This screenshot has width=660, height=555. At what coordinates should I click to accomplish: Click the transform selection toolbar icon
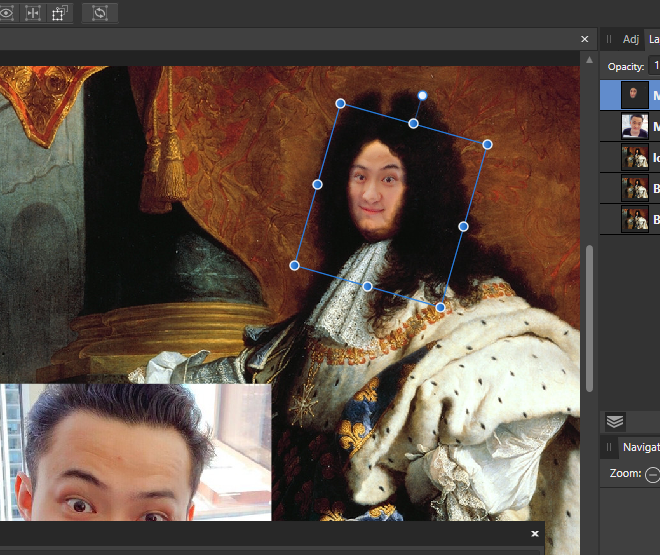(59, 13)
